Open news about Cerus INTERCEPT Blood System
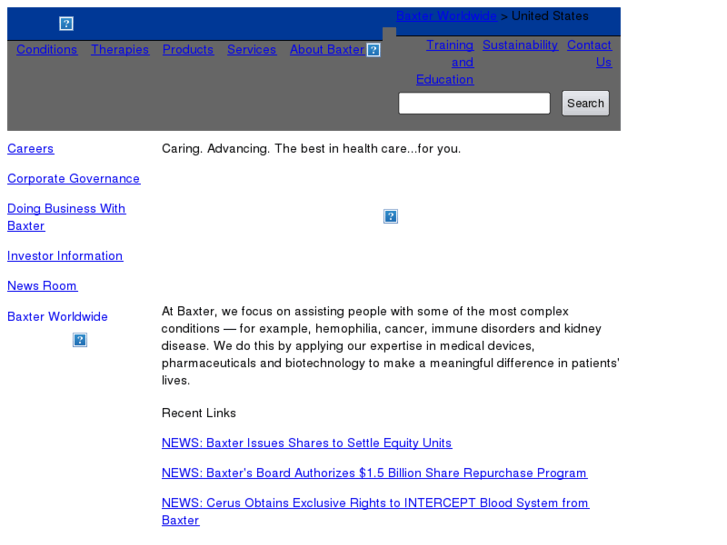 pyautogui.click(x=376, y=512)
